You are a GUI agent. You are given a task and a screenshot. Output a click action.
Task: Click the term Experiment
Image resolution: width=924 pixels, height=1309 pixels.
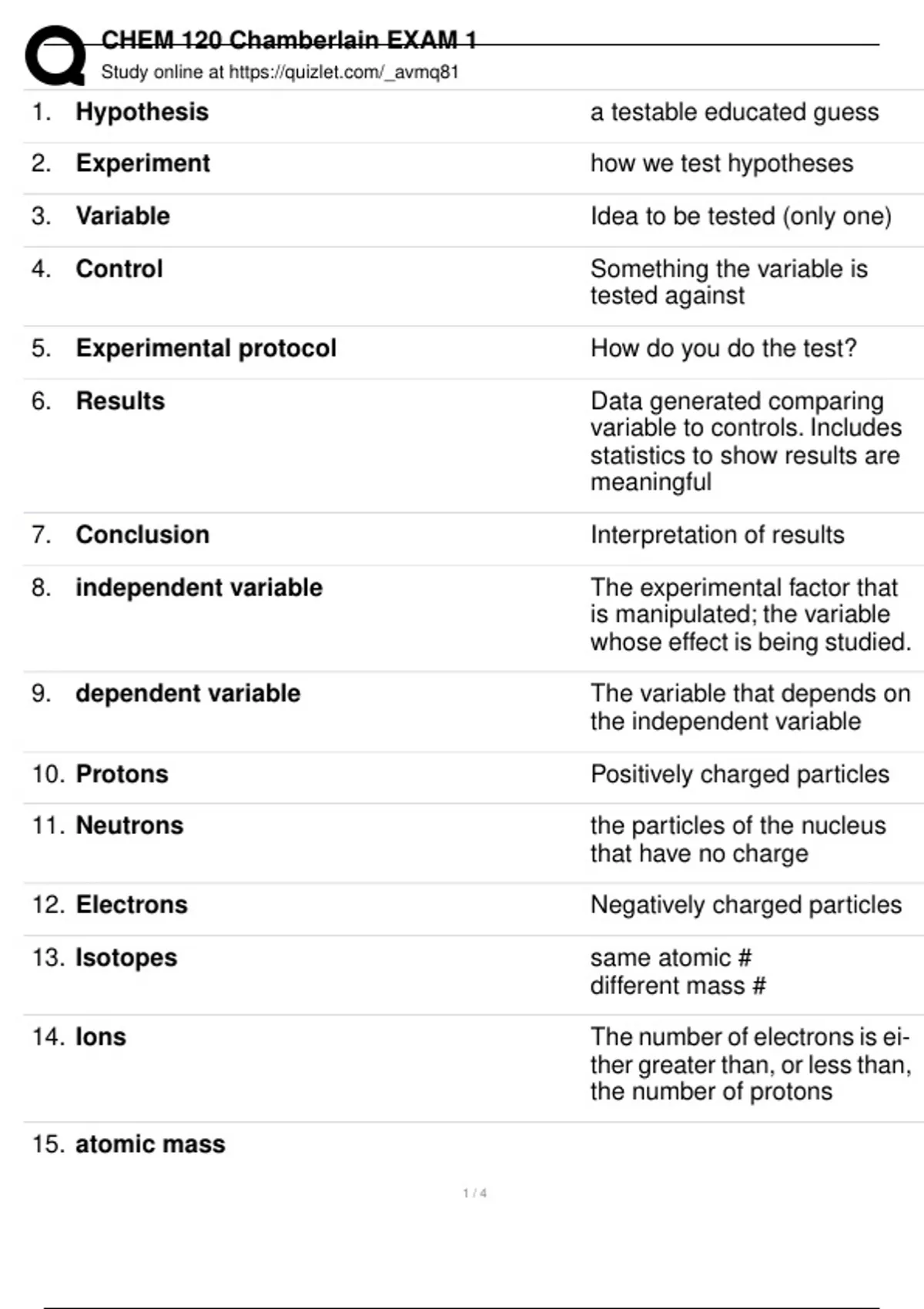(x=142, y=164)
